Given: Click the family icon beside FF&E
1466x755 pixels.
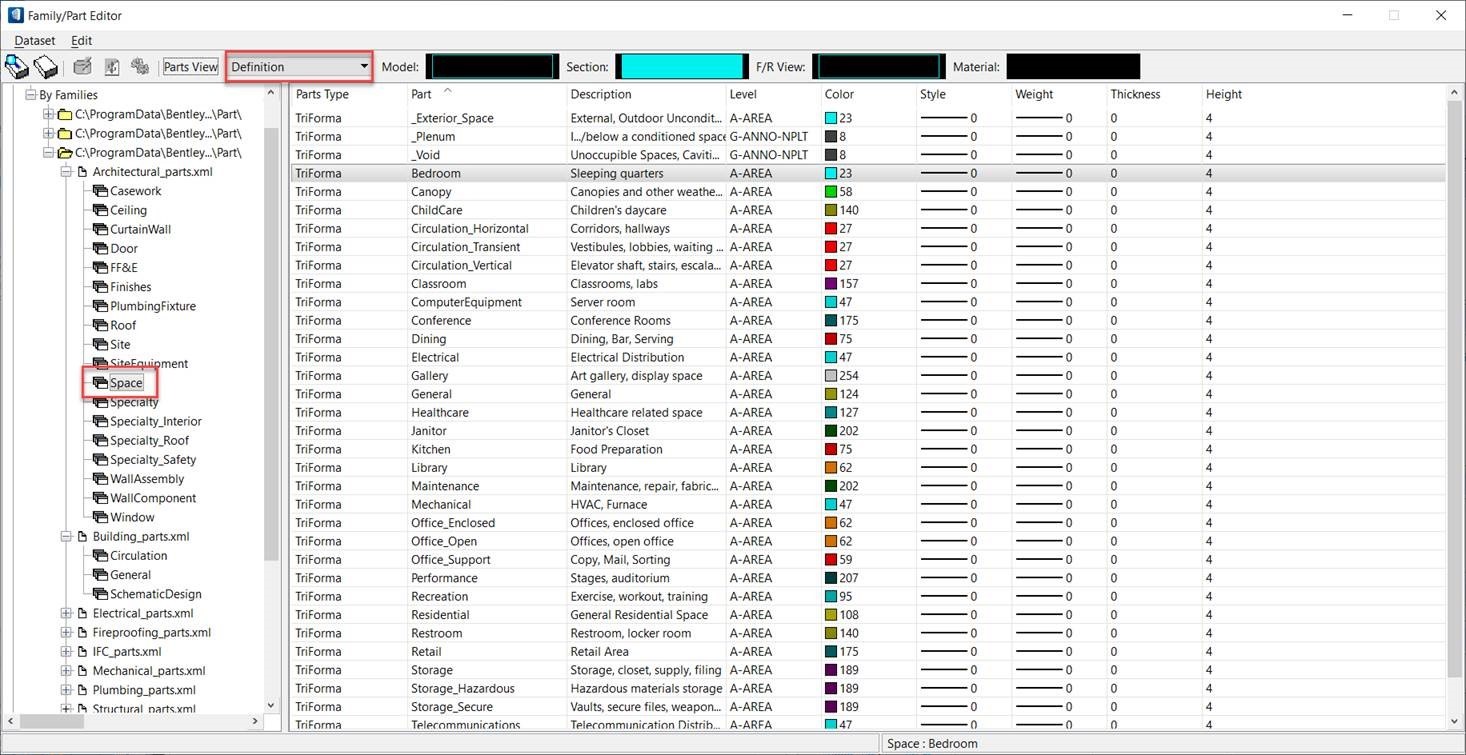Looking at the screenshot, I should point(100,268).
